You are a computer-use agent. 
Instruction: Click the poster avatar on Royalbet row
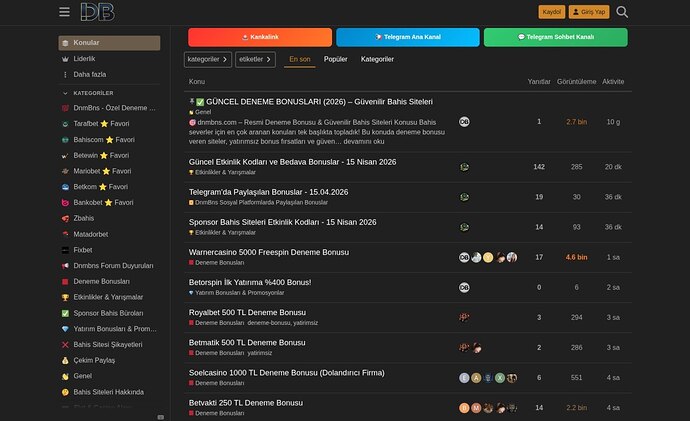click(x=464, y=318)
